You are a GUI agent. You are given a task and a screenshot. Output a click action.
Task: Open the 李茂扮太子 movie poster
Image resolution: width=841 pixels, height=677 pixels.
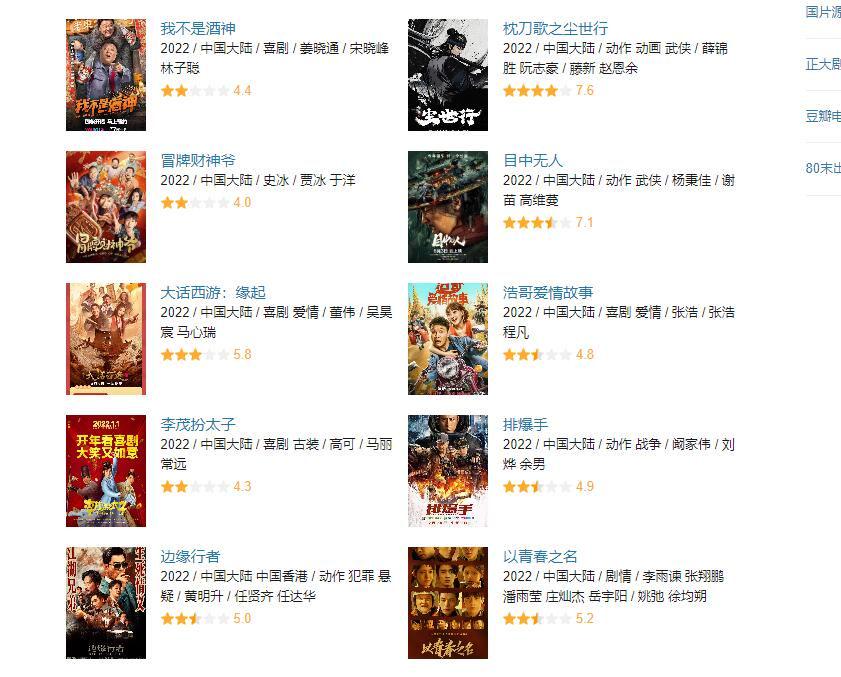click(106, 470)
